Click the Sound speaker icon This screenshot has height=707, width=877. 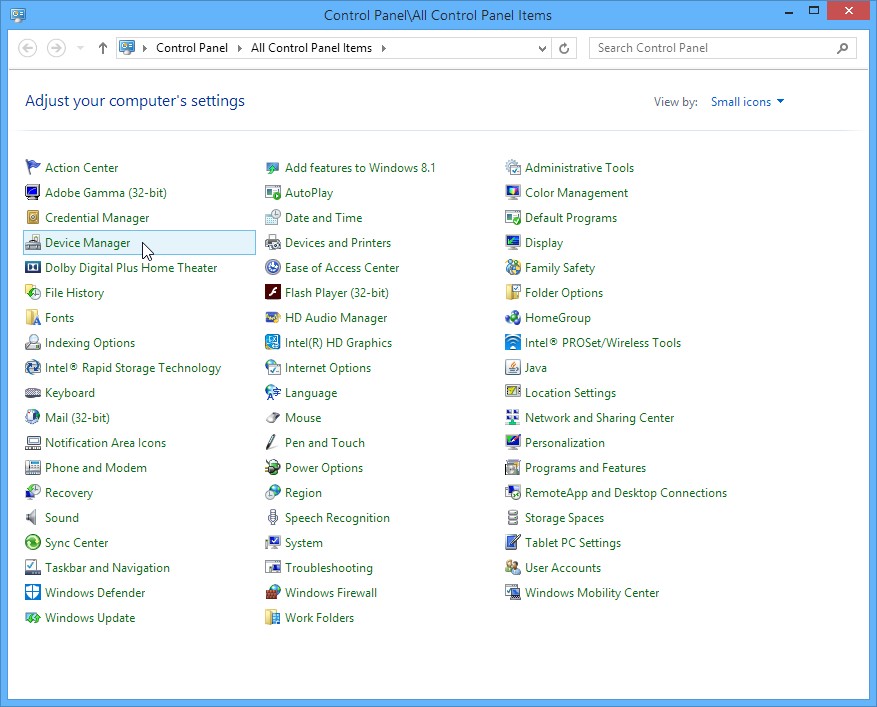coord(33,517)
